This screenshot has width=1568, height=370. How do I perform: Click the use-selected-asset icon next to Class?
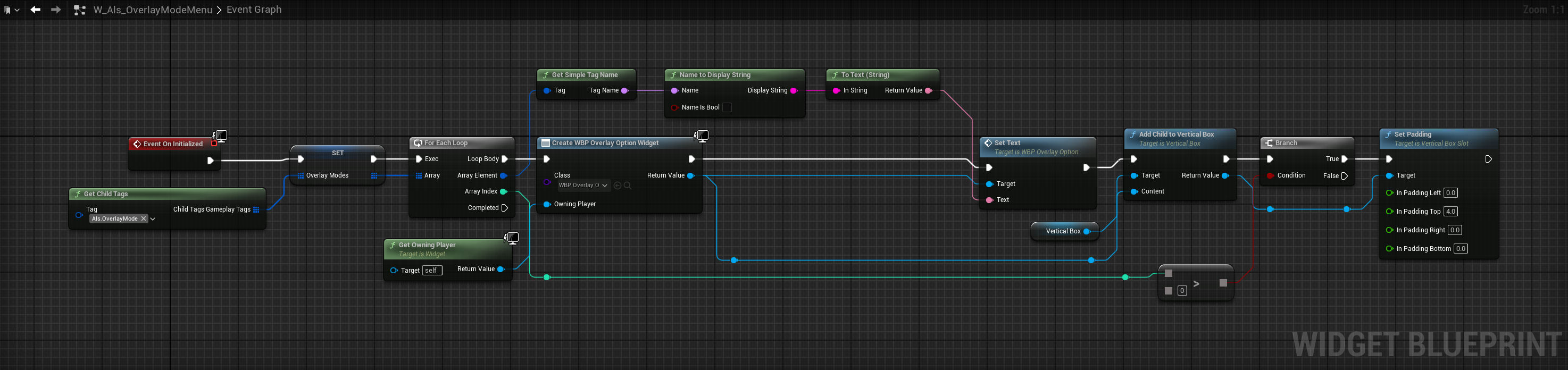pyautogui.click(x=617, y=185)
